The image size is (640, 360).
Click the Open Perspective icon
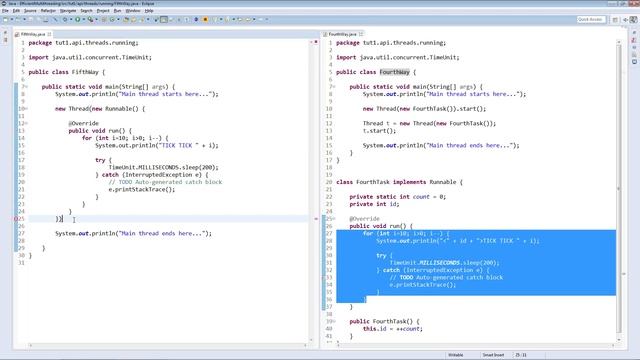click(x=615, y=20)
